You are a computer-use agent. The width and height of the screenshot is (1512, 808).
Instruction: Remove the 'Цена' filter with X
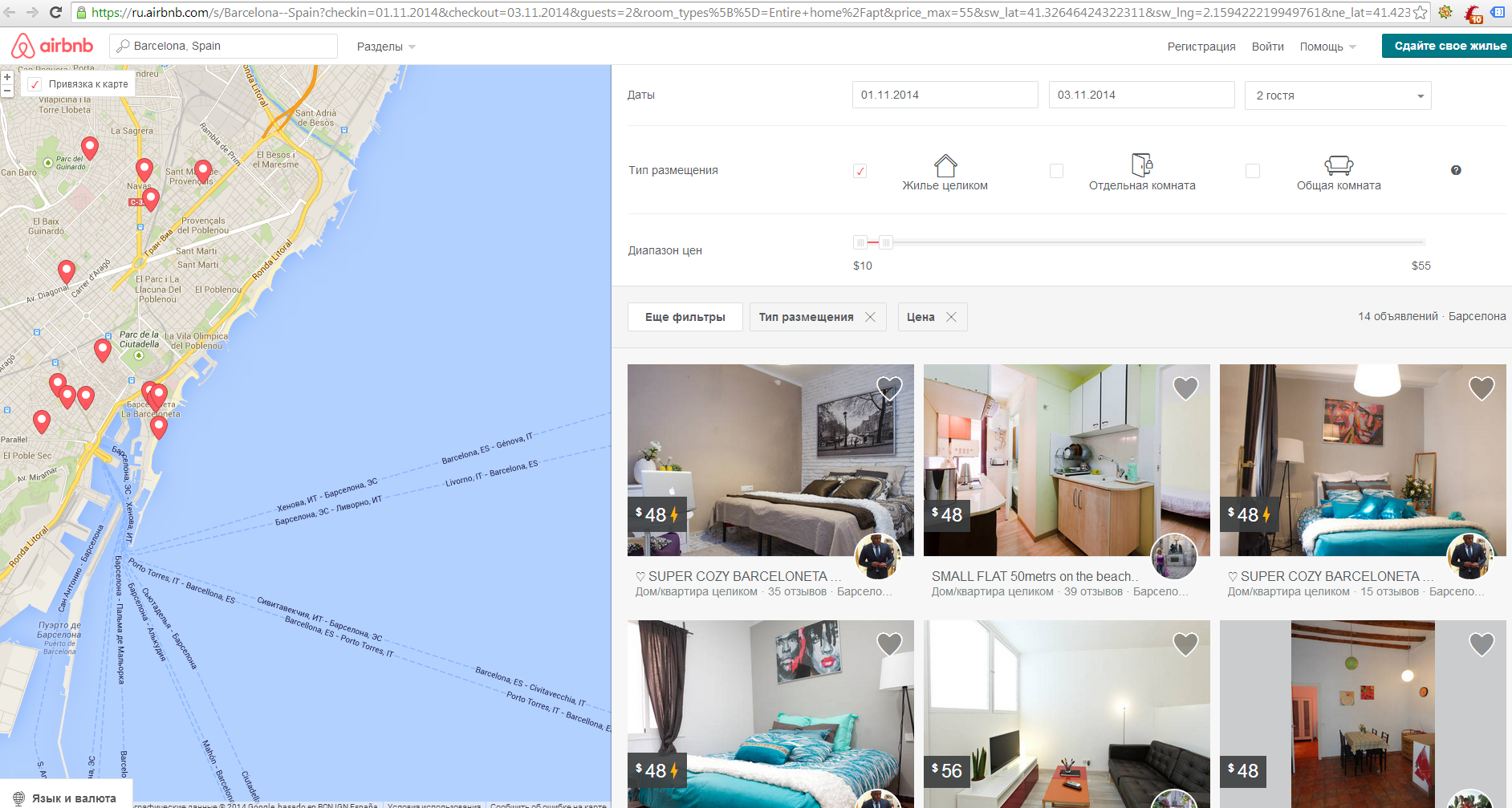tap(951, 317)
